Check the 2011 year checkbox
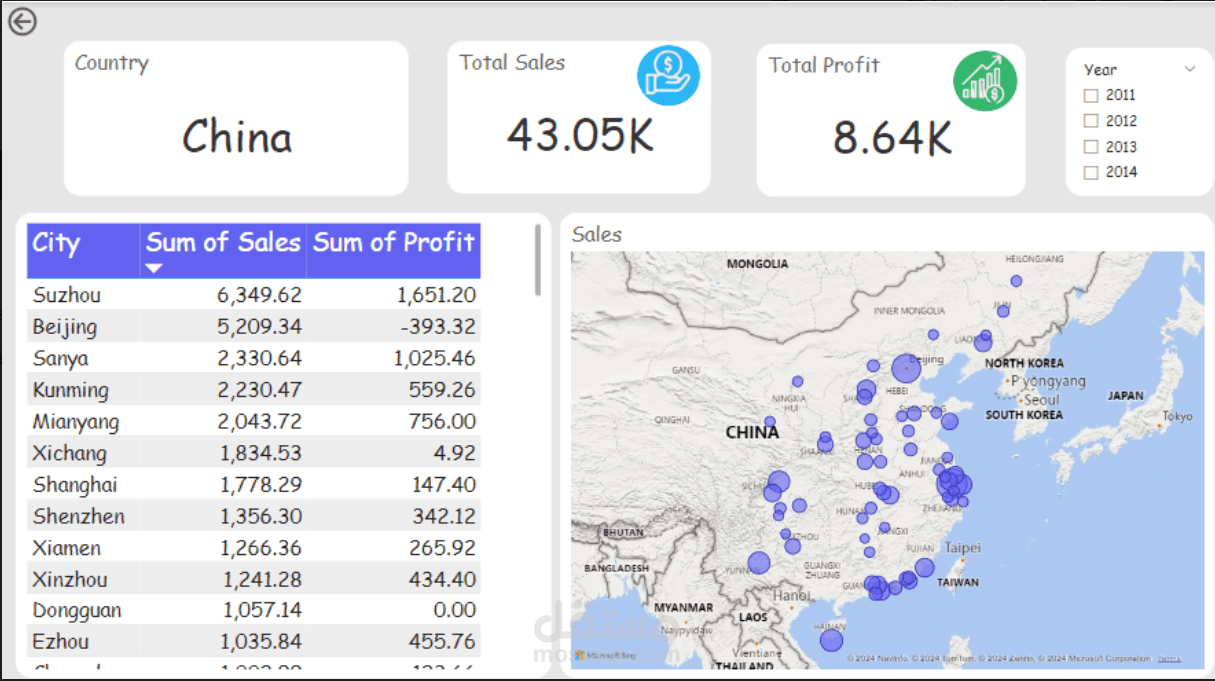1215x681 pixels. coord(1091,96)
